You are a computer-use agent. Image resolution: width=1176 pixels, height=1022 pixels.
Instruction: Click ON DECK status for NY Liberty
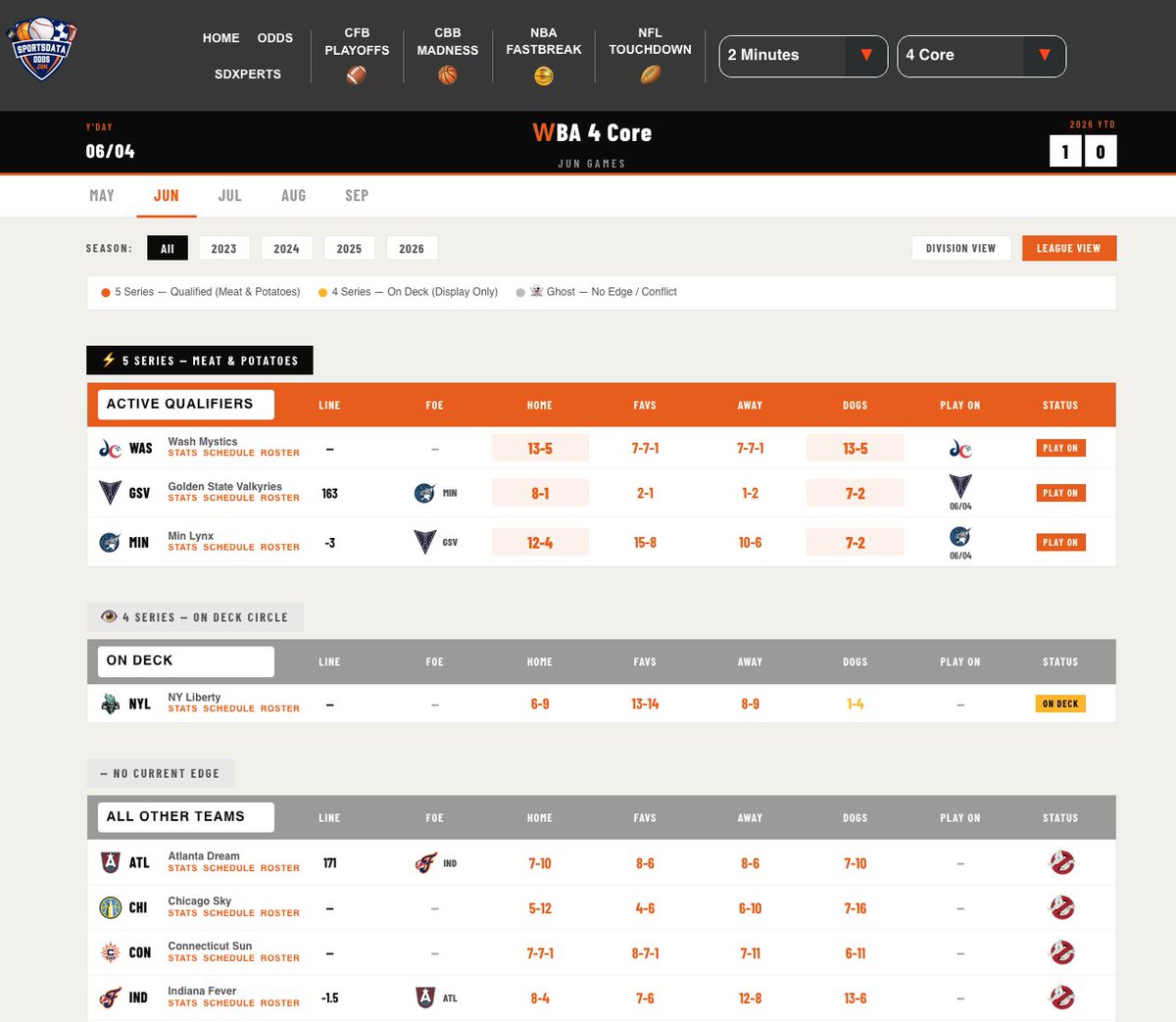point(1060,704)
